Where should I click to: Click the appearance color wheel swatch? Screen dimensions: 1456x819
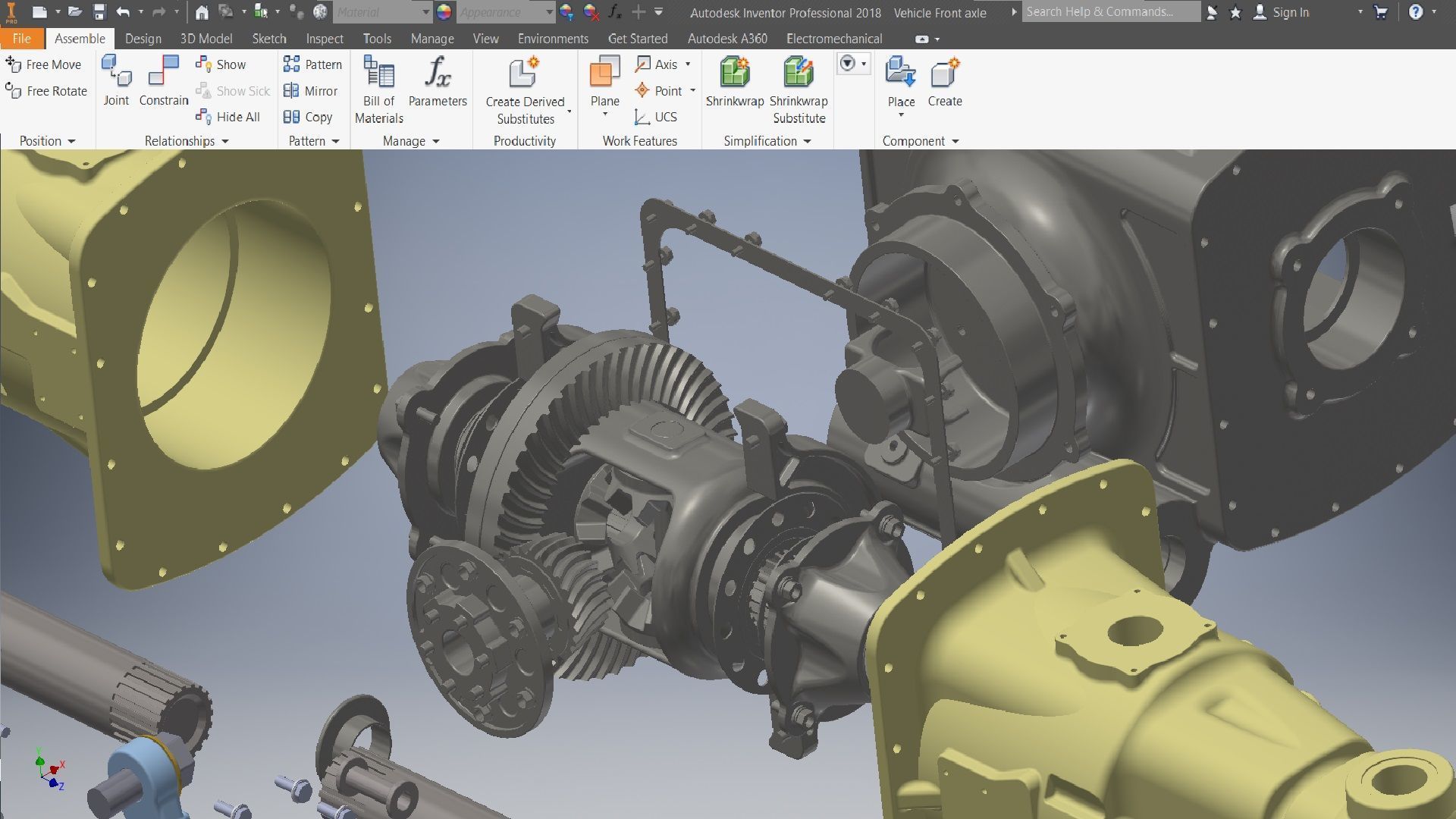click(x=444, y=12)
